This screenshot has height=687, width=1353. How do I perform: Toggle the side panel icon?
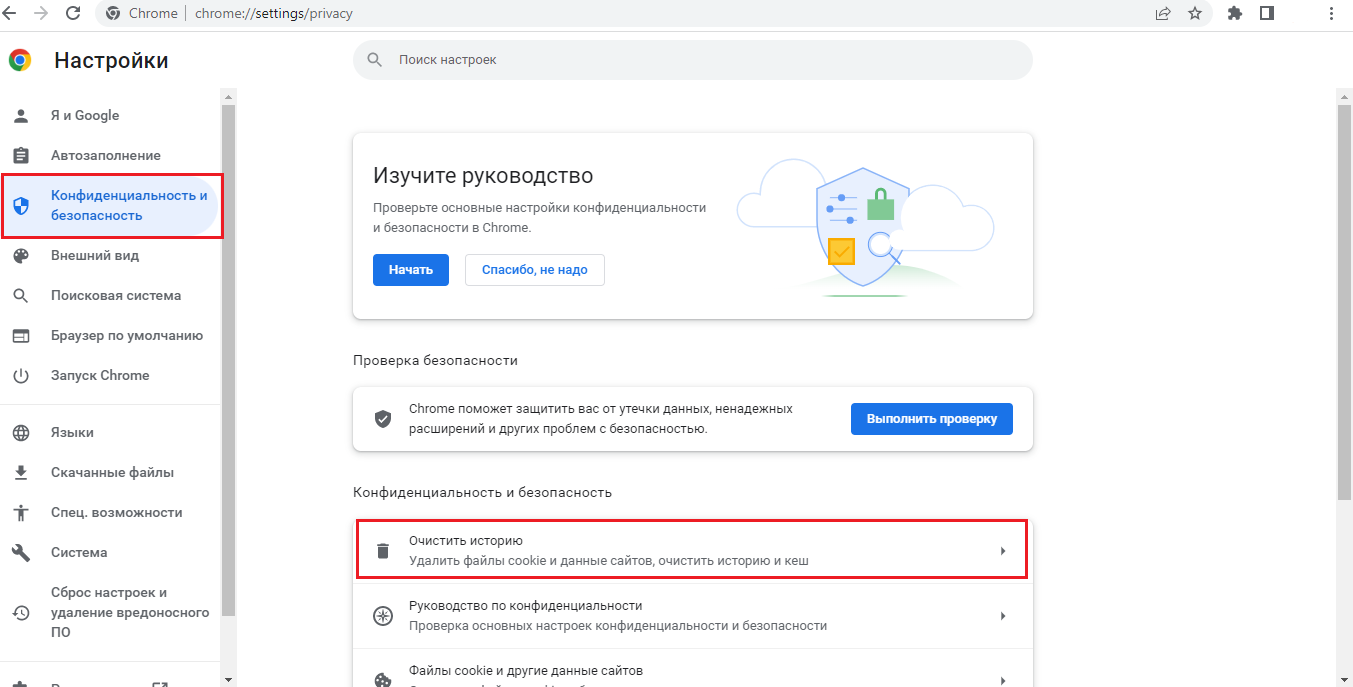tap(1267, 13)
